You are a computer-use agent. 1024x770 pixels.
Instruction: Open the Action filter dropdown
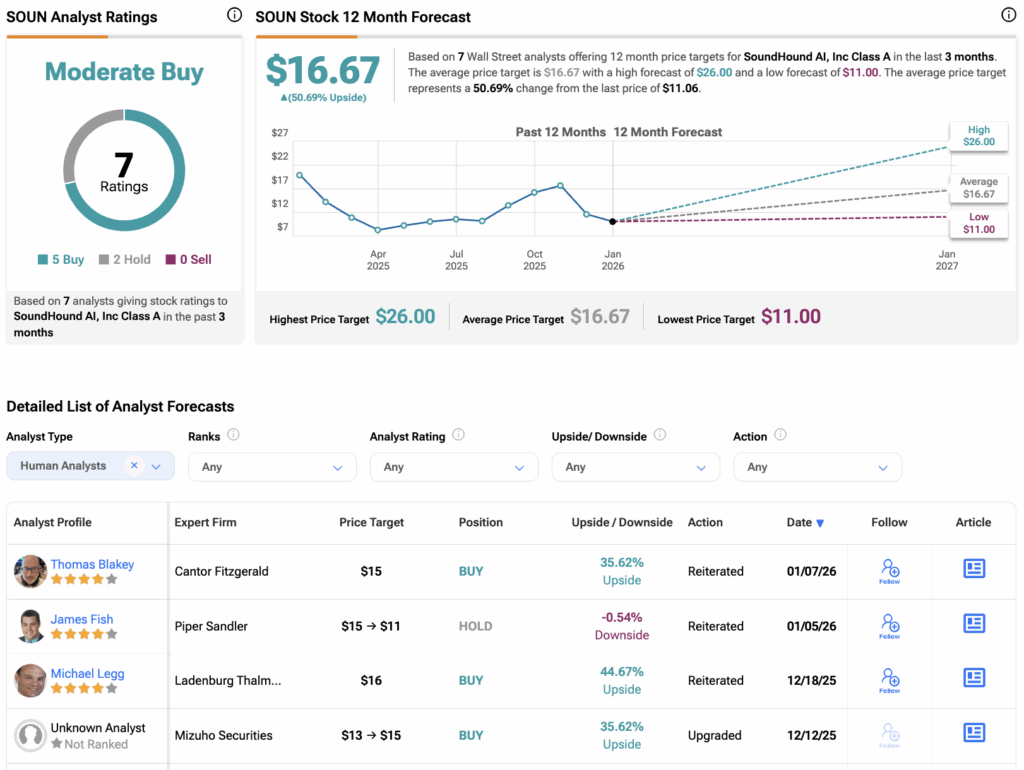[817, 467]
